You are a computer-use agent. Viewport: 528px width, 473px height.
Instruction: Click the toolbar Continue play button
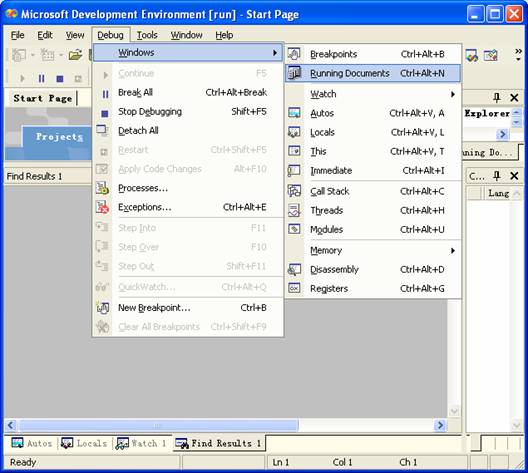(x=23, y=78)
